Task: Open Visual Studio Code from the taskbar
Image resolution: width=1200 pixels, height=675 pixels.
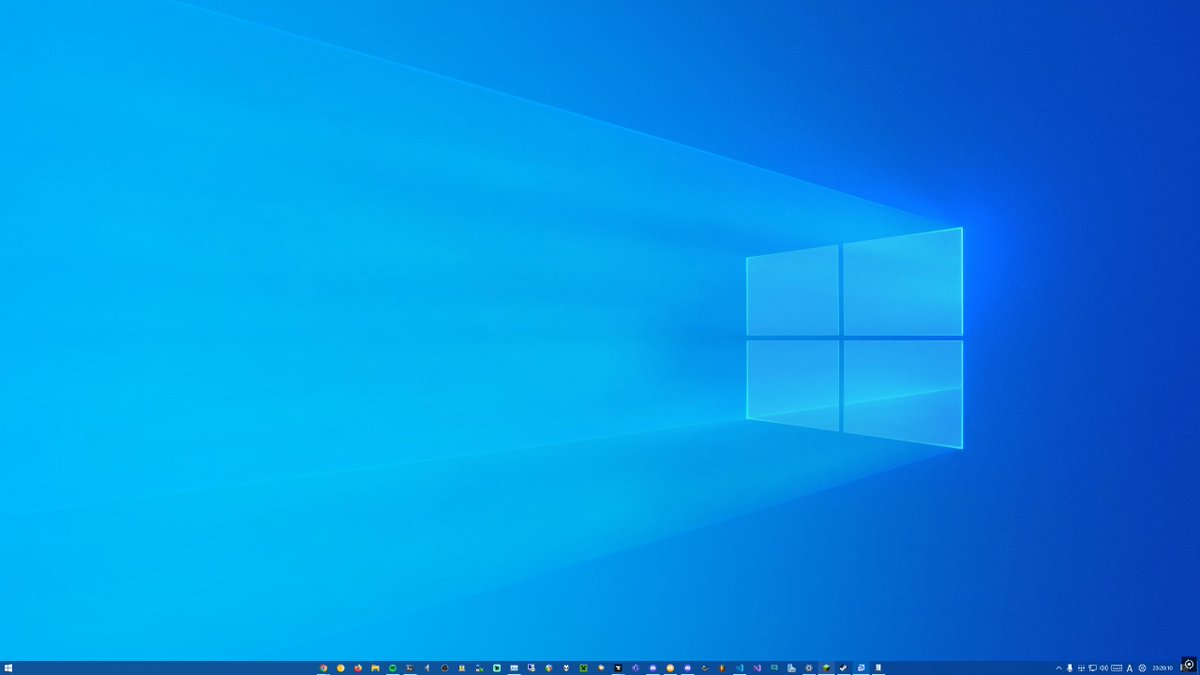Action: pos(740,668)
